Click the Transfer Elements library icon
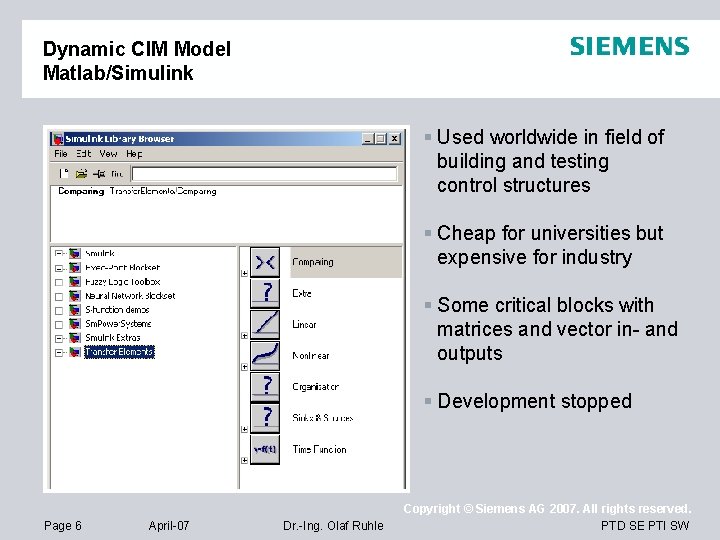This screenshot has height=540, width=720. click(x=75, y=352)
